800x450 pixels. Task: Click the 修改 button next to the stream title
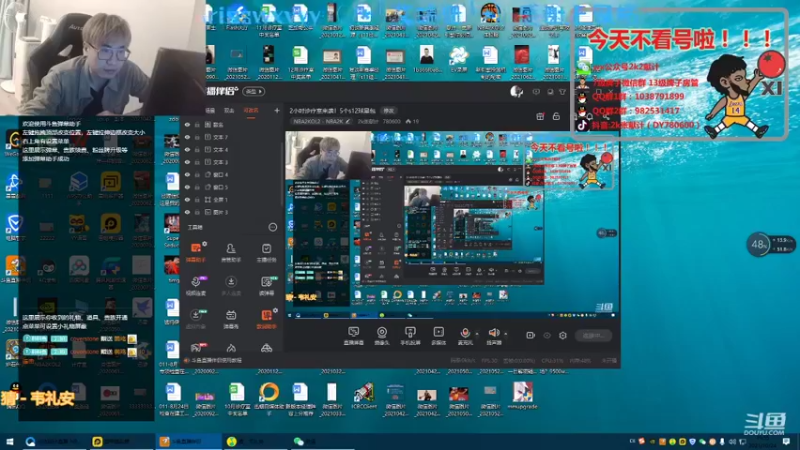coord(389,111)
